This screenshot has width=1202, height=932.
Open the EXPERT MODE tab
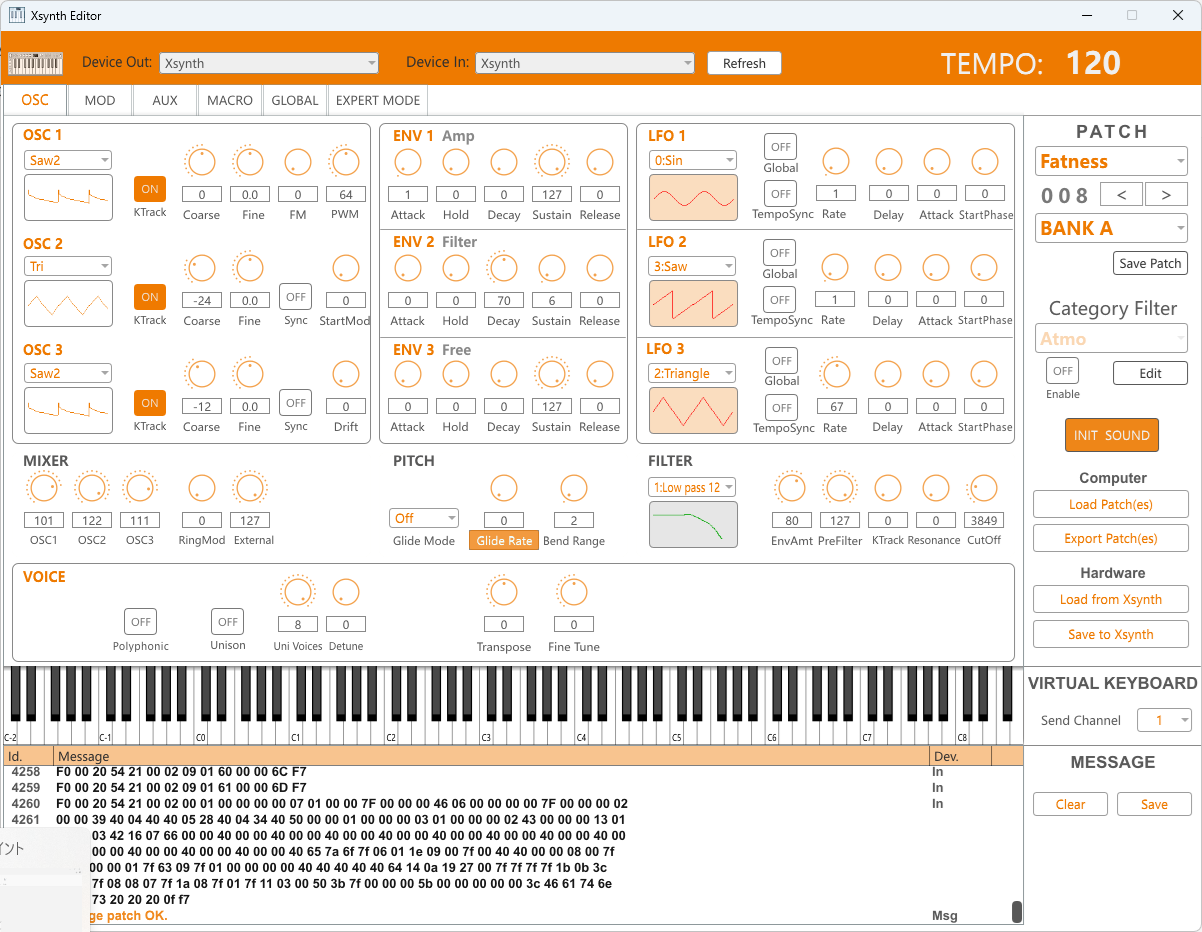coord(378,100)
